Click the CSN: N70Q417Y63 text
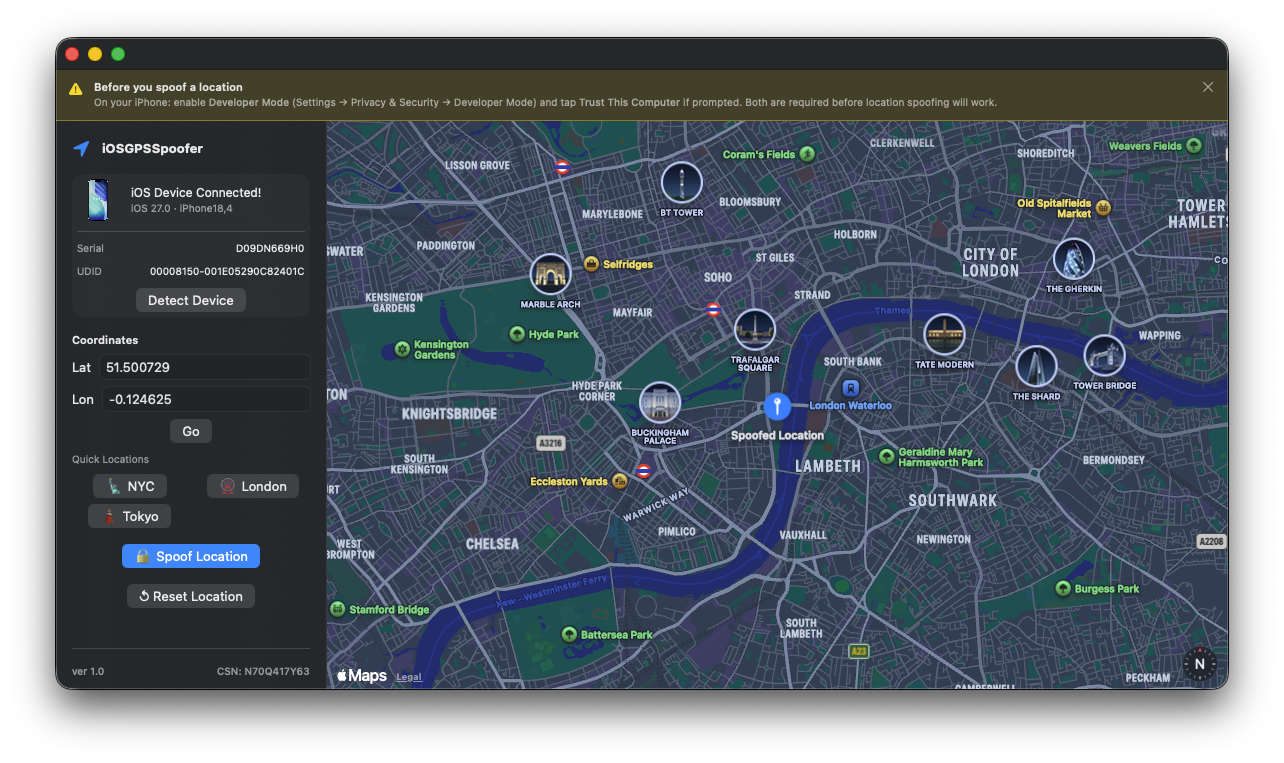 click(263, 671)
